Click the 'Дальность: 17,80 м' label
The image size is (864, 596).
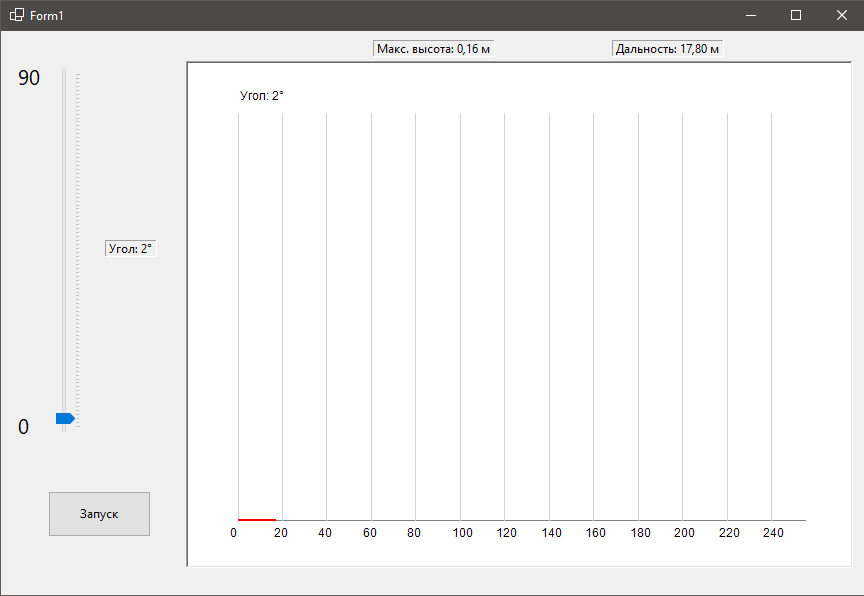coord(667,49)
